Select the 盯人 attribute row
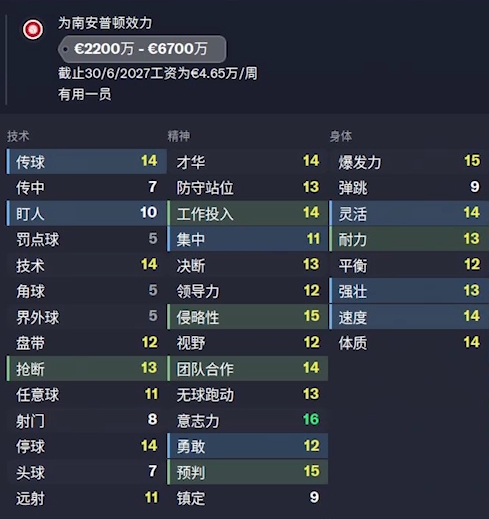 click(87, 213)
